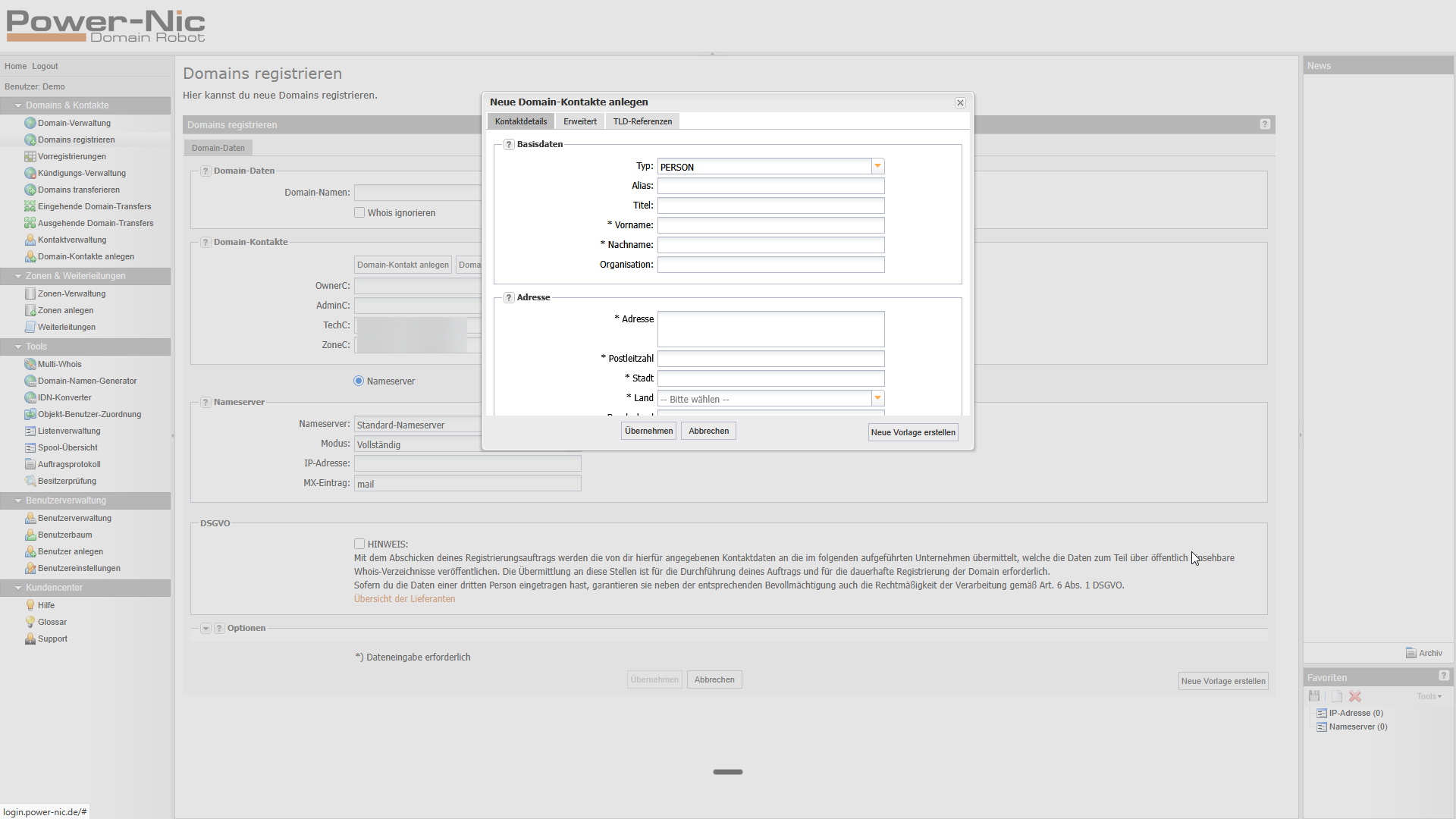
Task: Click into the Vorname input field
Action: (x=770, y=225)
